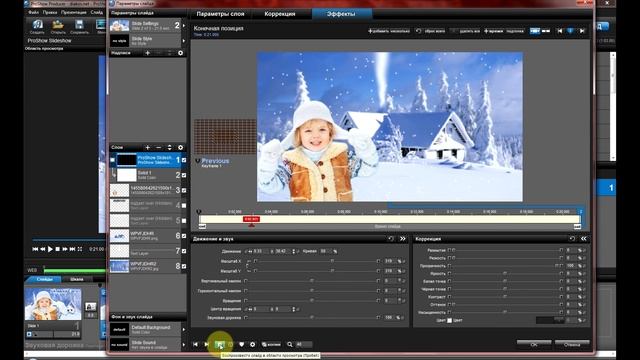Reset the Движение и звук panel
Screen dimensions: 640x360
391,239
